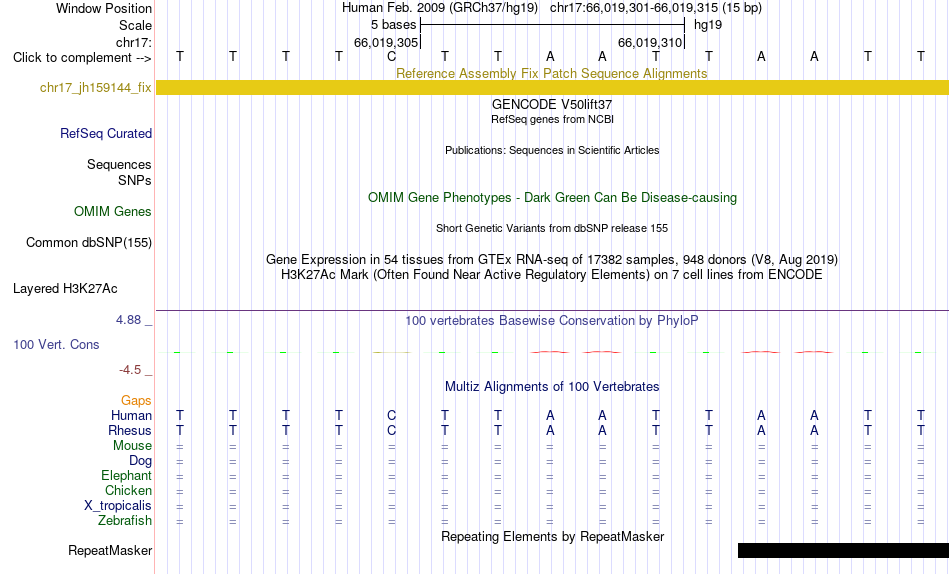Click the 66,019,305 position marker

tap(387, 42)
